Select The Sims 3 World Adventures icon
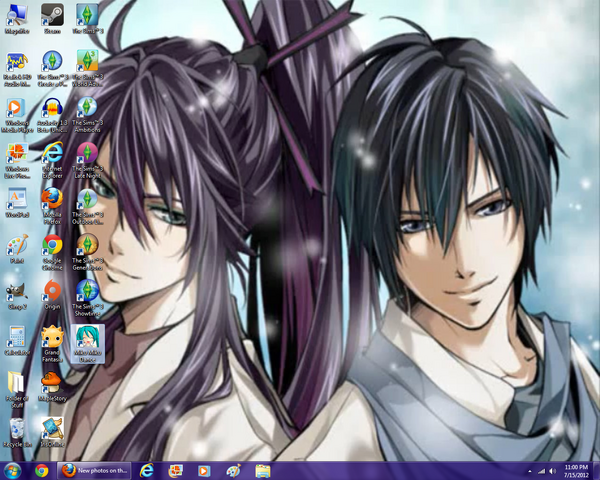600x480 pixels. coord(88,69)
